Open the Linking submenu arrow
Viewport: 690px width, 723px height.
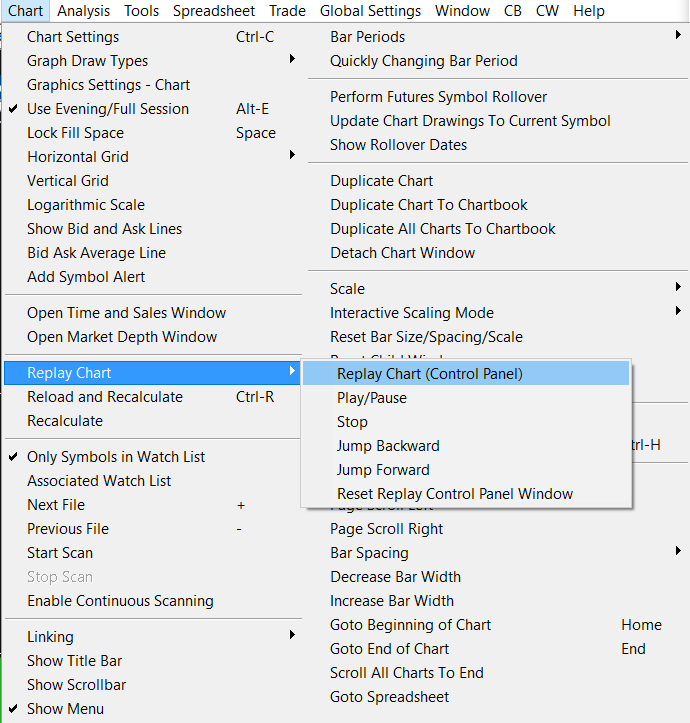point(292,636)
